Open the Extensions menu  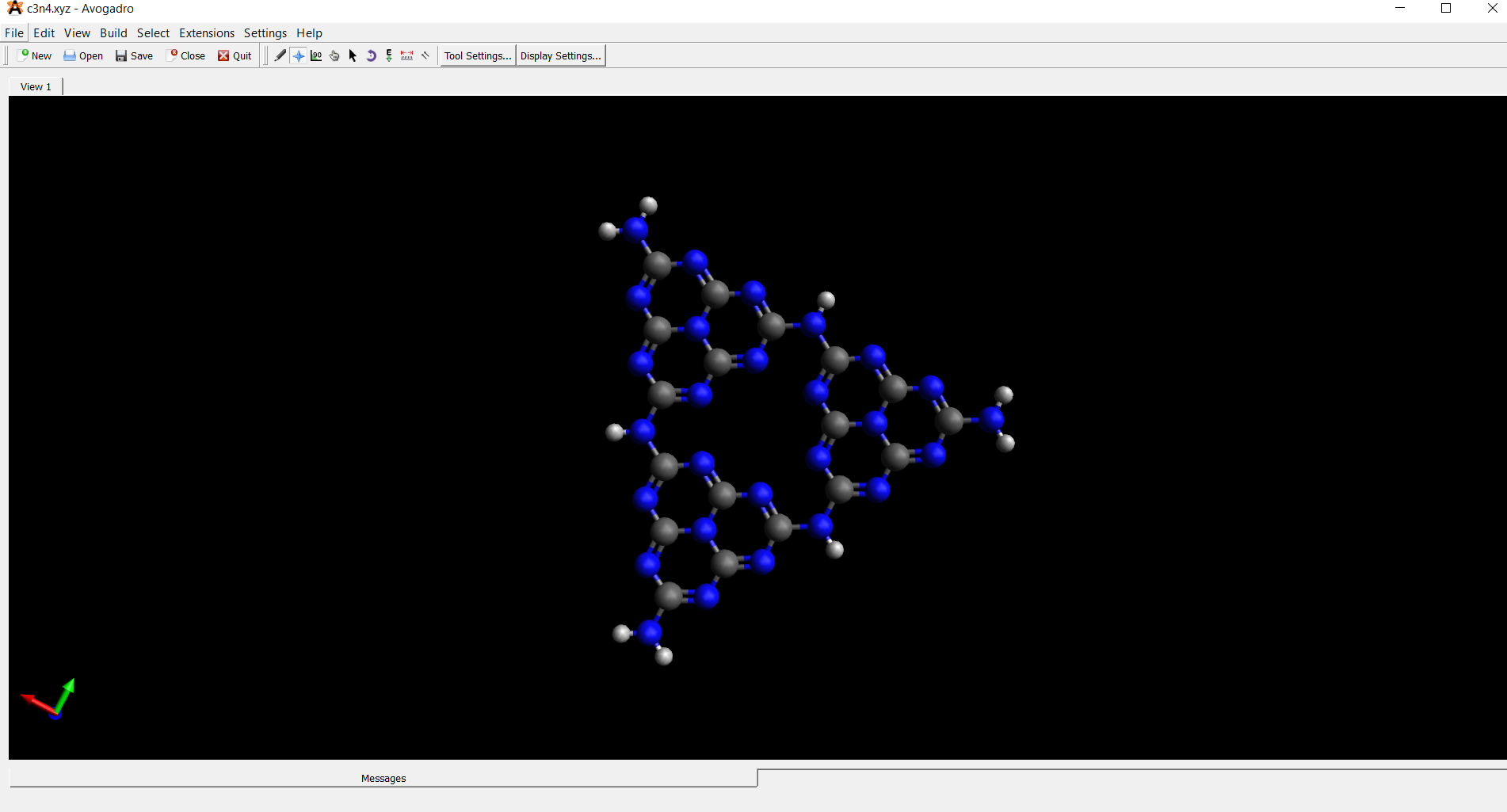[207, 33]
